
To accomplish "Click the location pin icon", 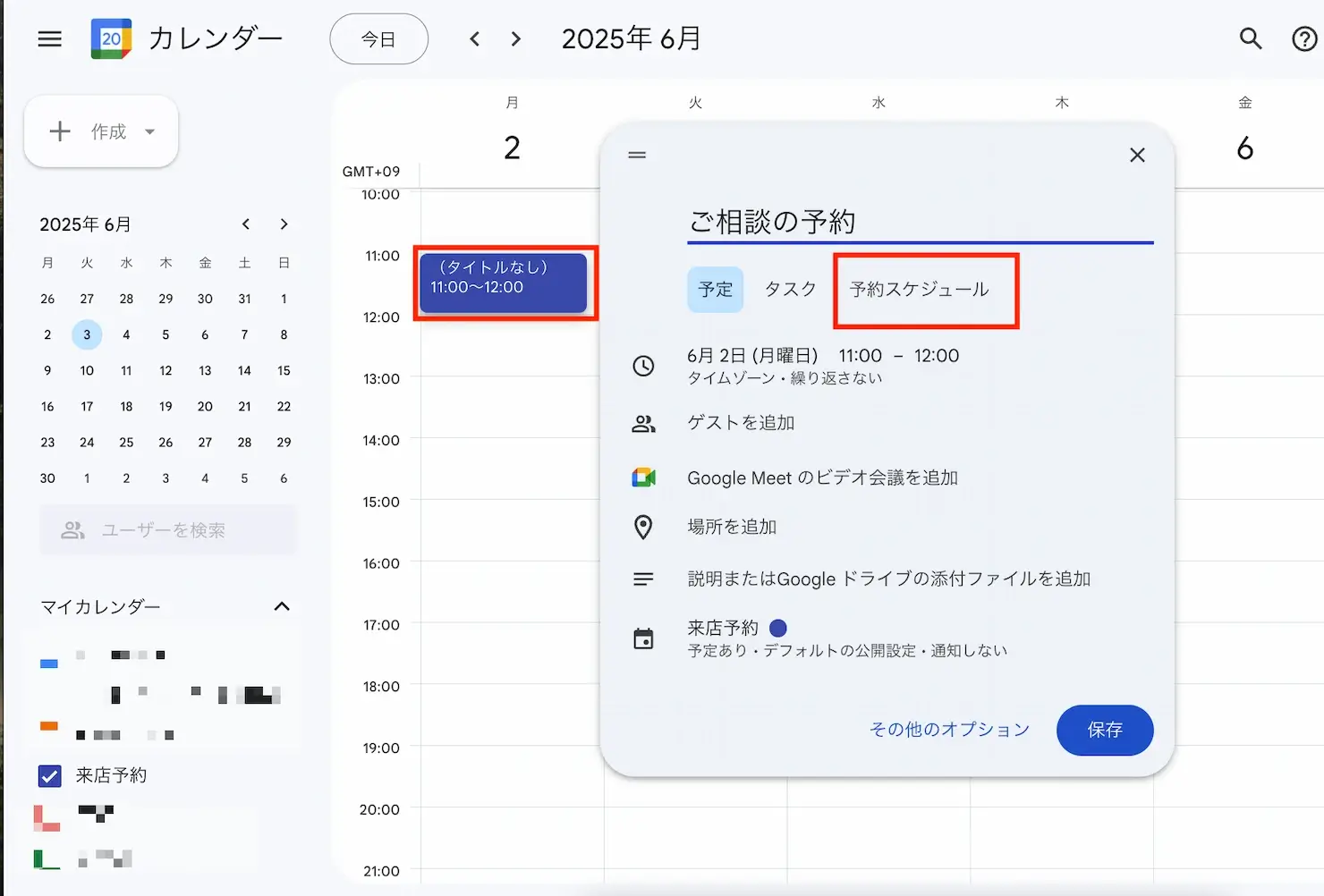I will click(643, 527).
